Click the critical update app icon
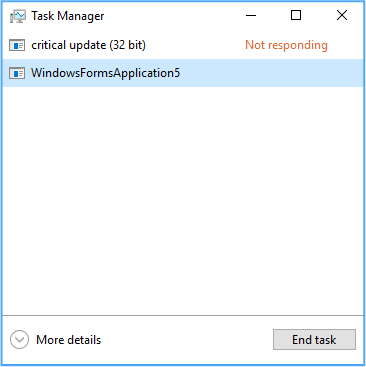This screenshot has height=367, width=366. click(17, 45)
